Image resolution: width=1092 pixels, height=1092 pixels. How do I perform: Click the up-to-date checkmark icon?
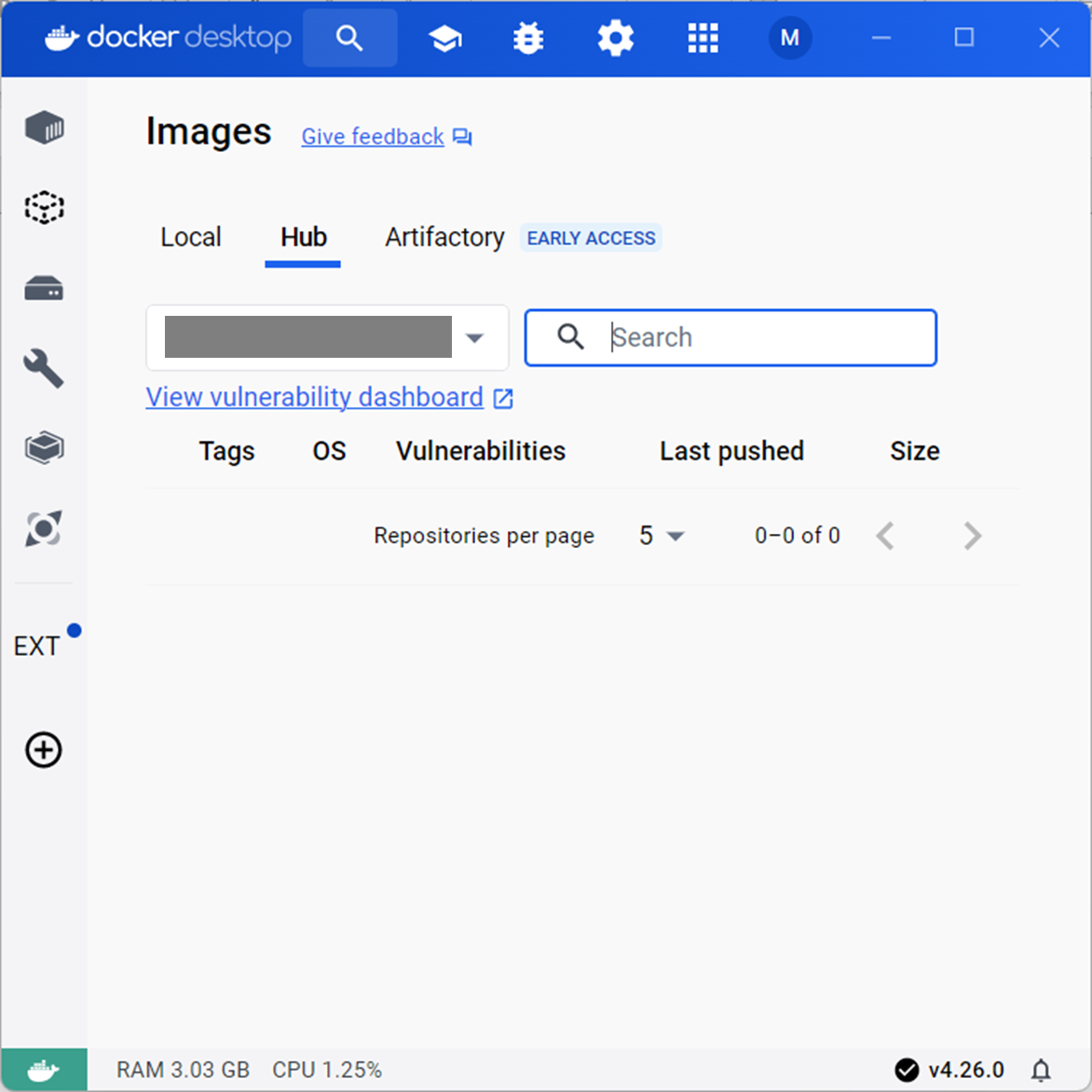click(x=907, y=1070)
